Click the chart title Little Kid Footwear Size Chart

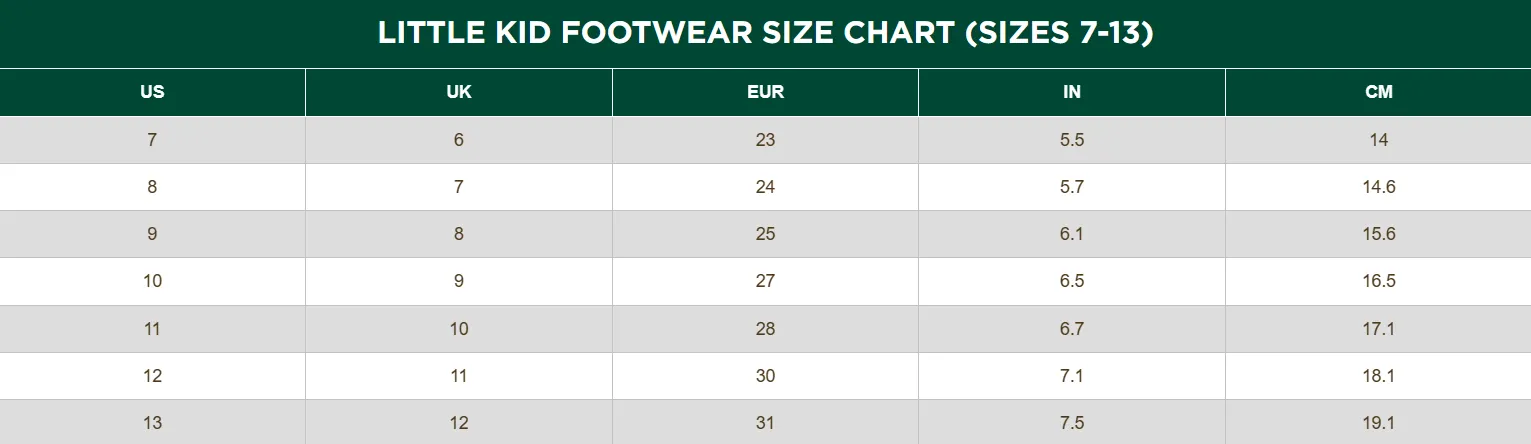[x=765, y=33]
